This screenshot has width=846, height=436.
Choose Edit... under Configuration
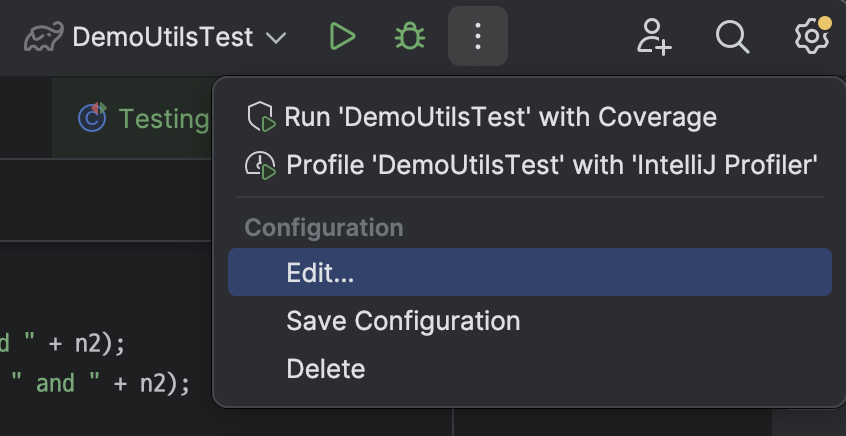coord(320,273)
